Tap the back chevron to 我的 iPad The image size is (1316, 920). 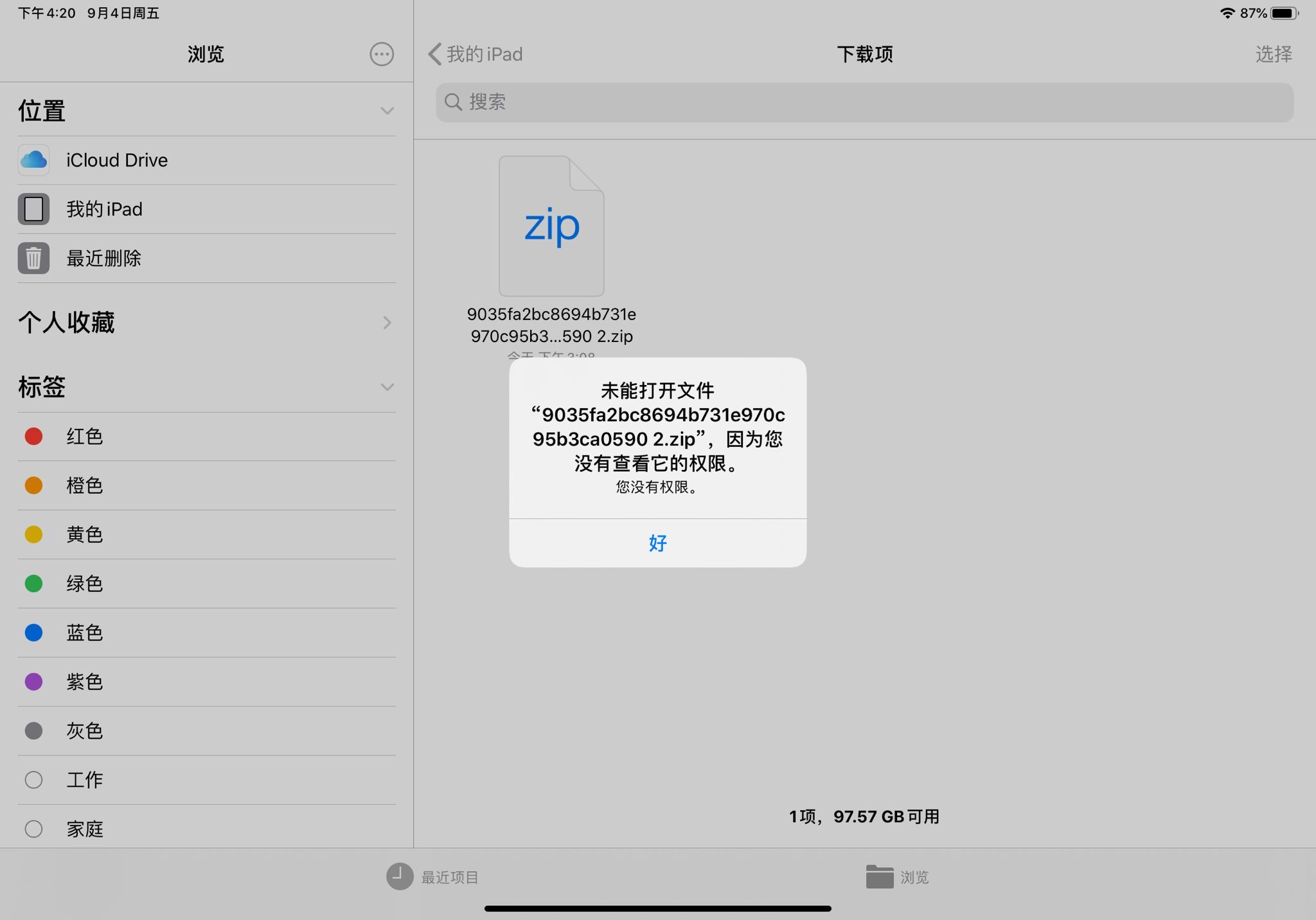click(435, 55)
